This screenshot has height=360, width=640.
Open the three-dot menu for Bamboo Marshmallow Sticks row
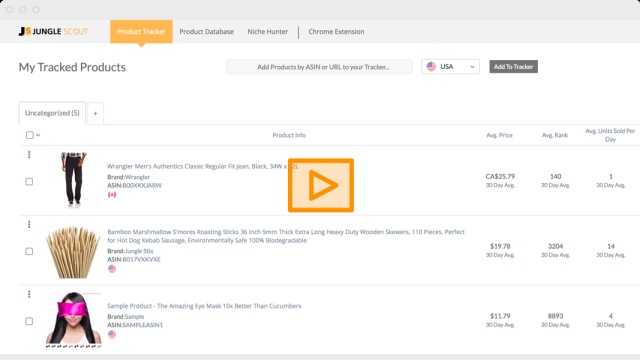pyautogui.click(x=29, y=224)
